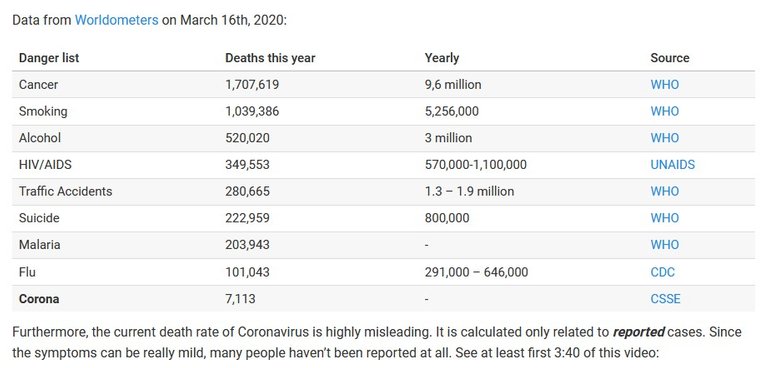Click the HIV/AIDS yearly estimate cell
The height and width of the screenshot is (368, 768).
(x=476, y=165)
